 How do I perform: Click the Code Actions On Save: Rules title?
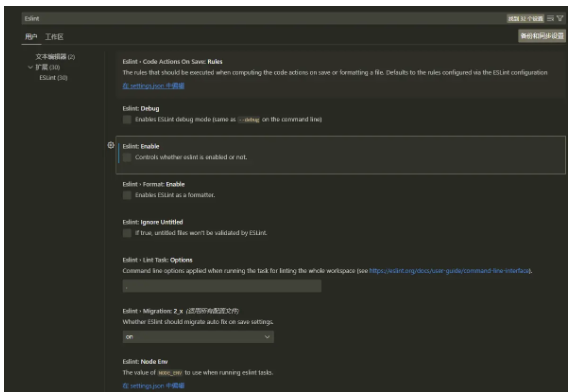173,62
